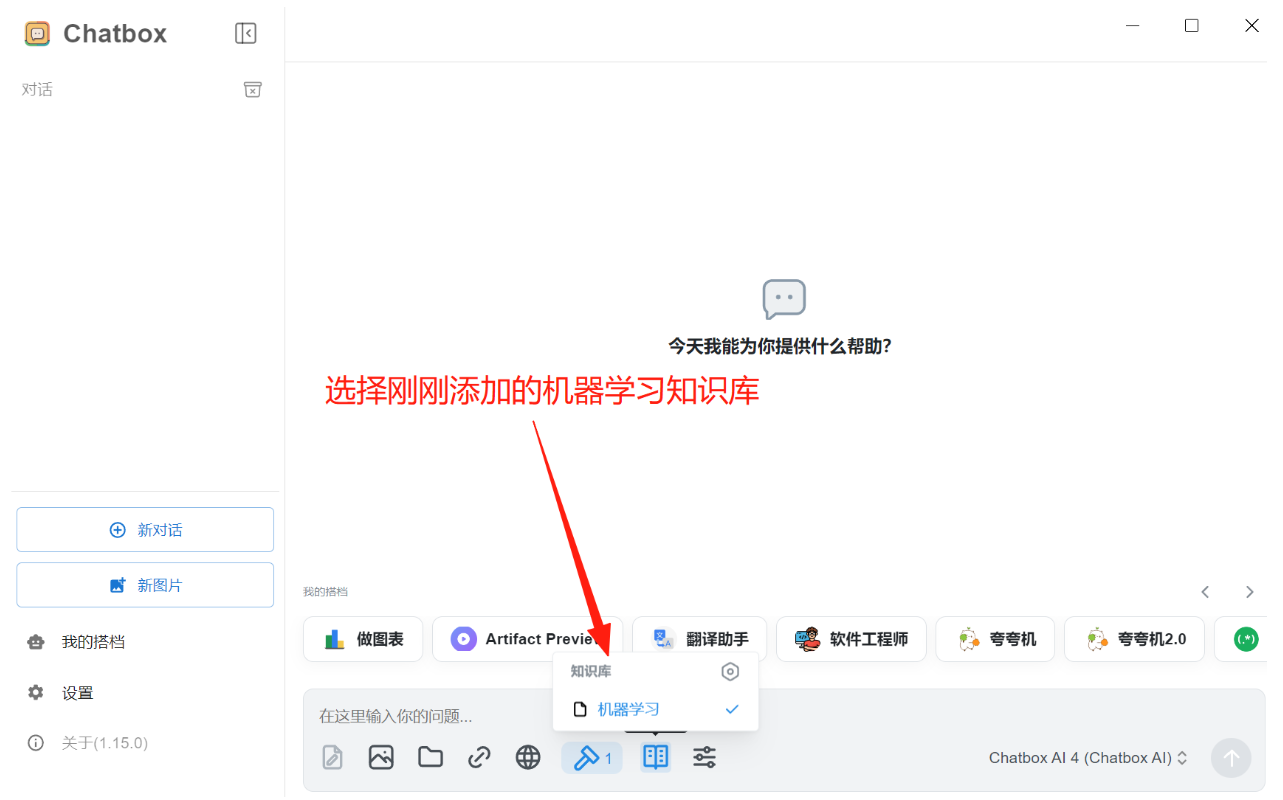This screenshot has width=1283, height=800.
Task: Toggle the knowledge base book icon
Action: tap(656, 758)
